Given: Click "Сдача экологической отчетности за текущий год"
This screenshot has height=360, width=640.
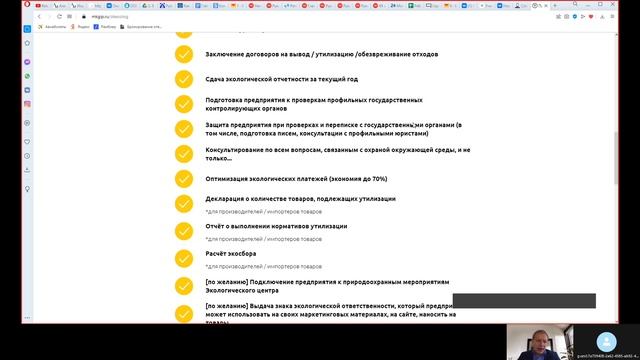Looking at the screenshot, I should (282, 79).
